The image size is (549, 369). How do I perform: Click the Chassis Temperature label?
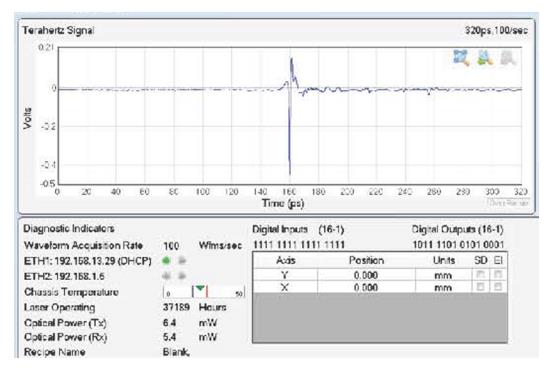point(71,292)
